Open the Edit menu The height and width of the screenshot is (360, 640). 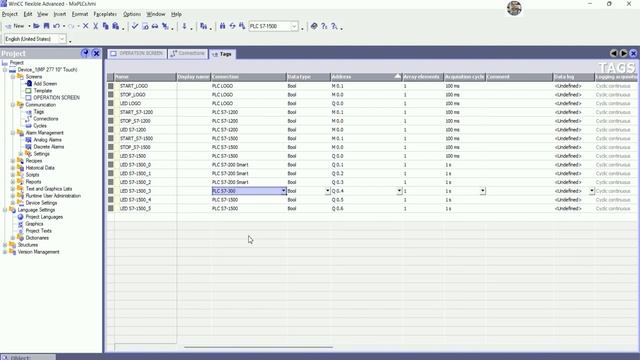click(28, 14)
